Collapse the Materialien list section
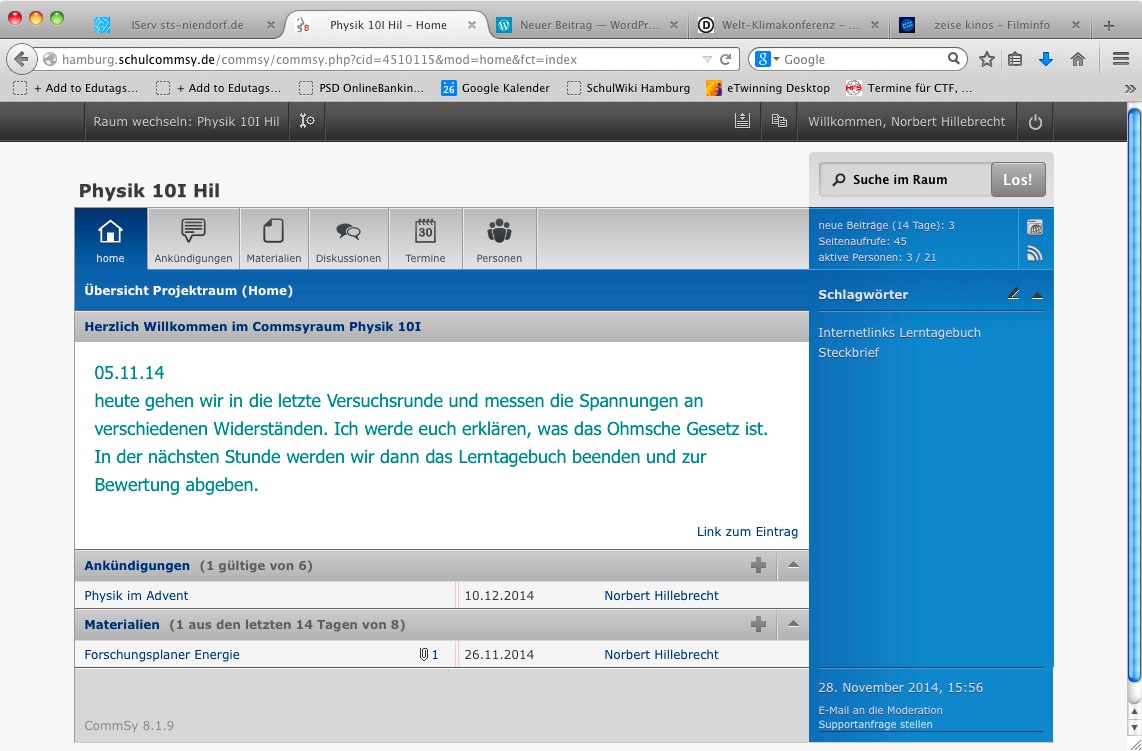 pos(793,624)
